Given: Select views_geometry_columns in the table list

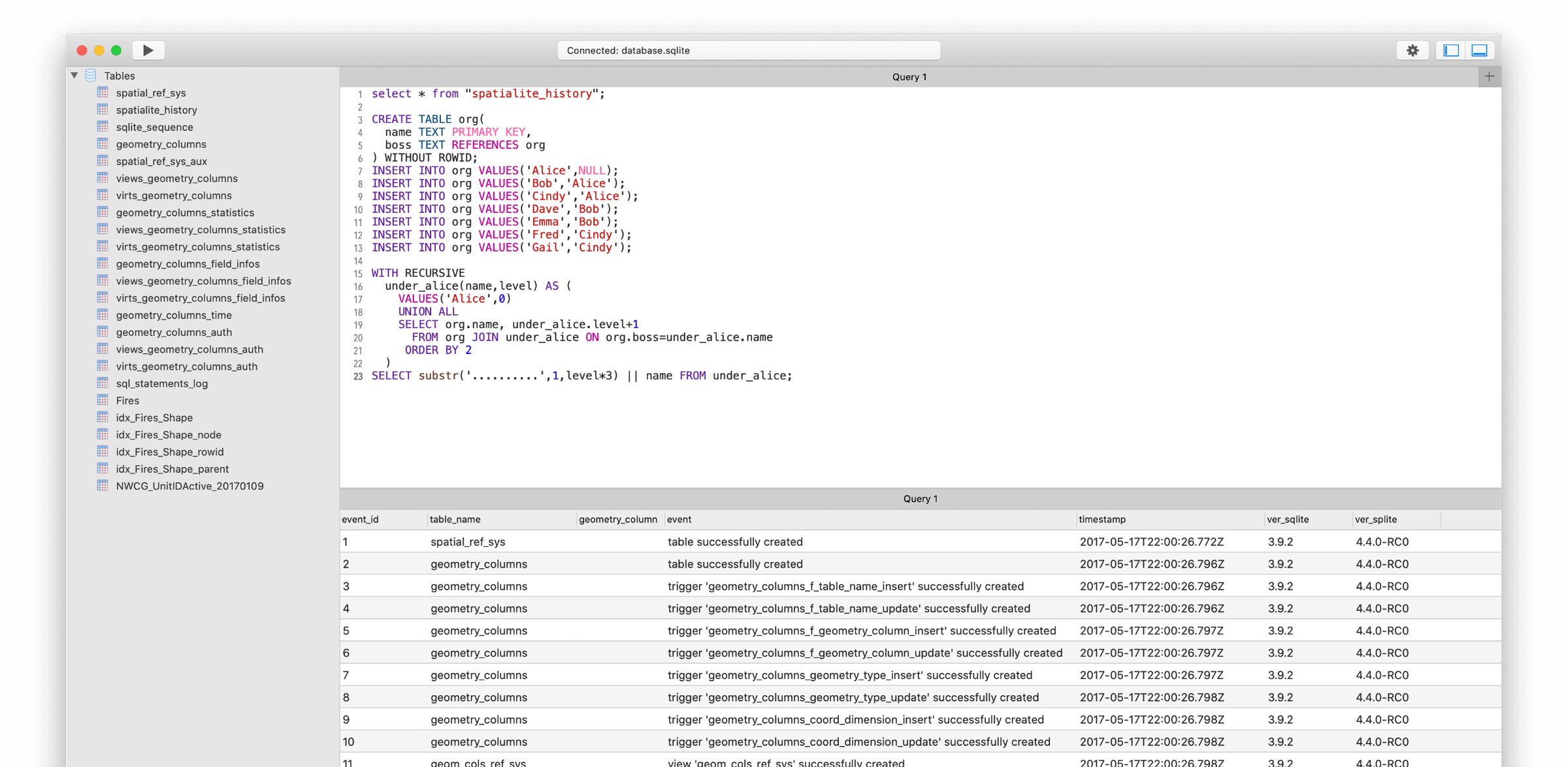Looking at the screenshot, I should (x=176, y=178).
